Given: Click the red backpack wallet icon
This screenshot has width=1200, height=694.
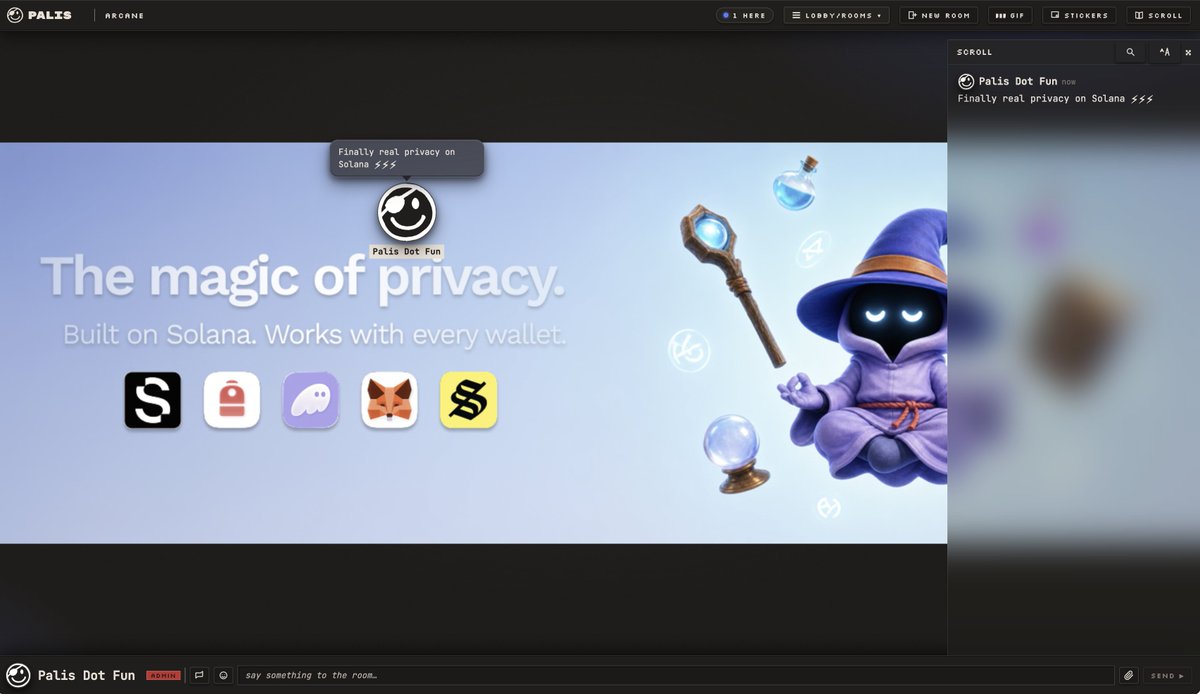Looking at the screenshot, I should [232, 400].
